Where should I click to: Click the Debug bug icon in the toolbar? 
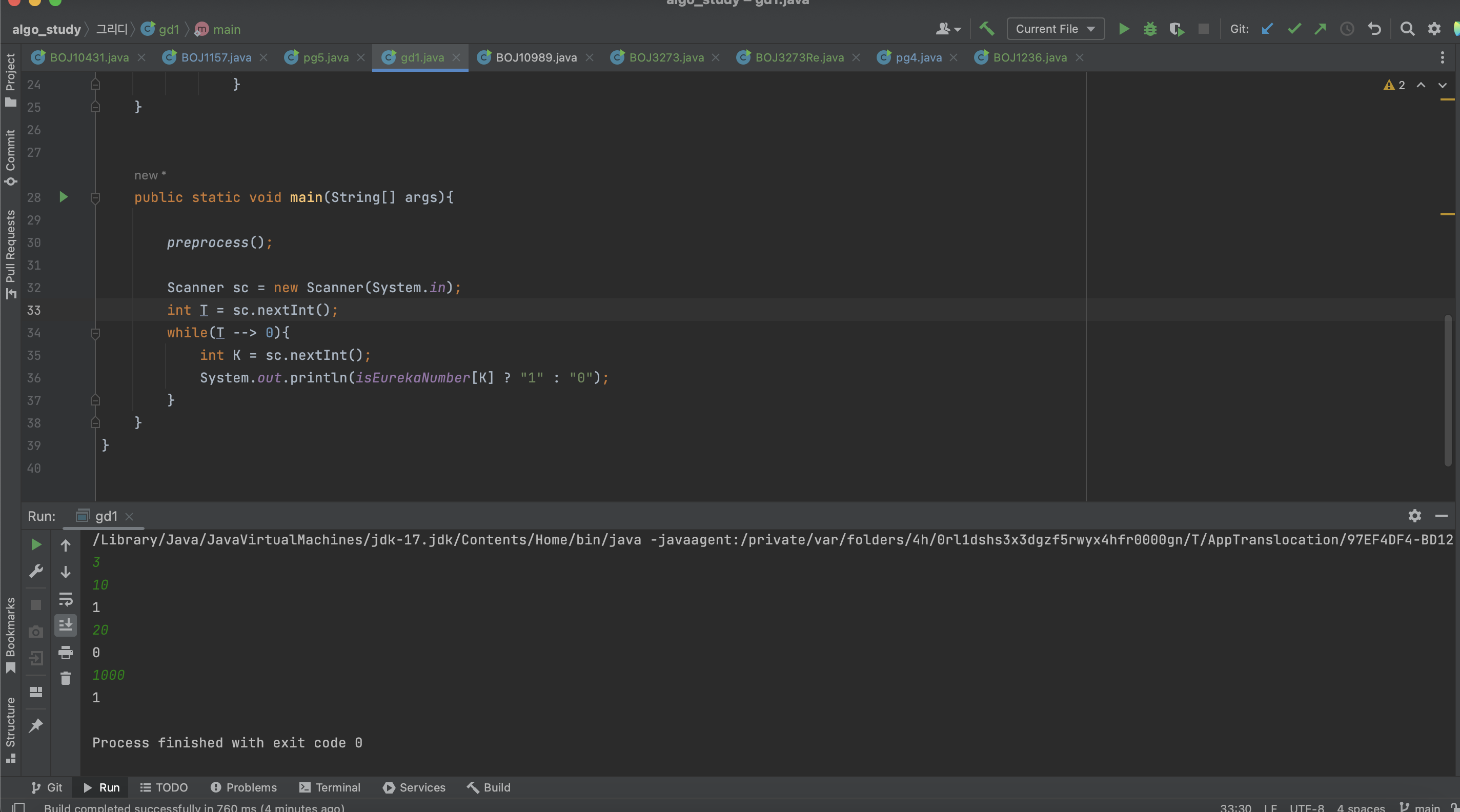point(1150,29)
